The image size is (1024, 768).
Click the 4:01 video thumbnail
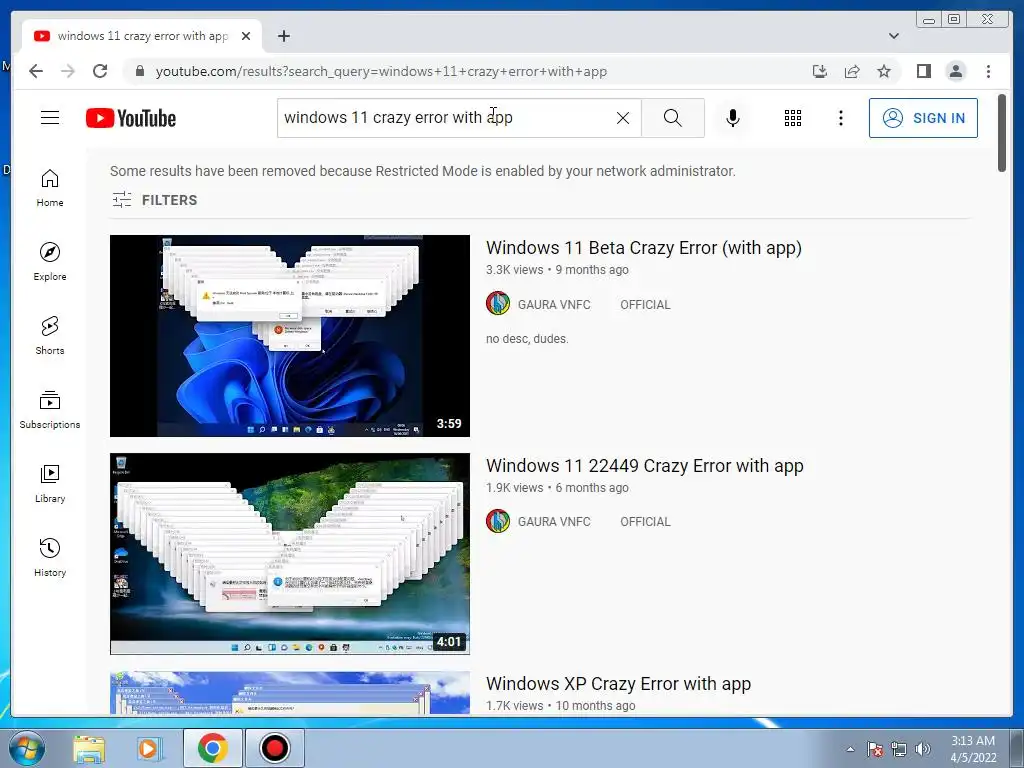[289, 554]
